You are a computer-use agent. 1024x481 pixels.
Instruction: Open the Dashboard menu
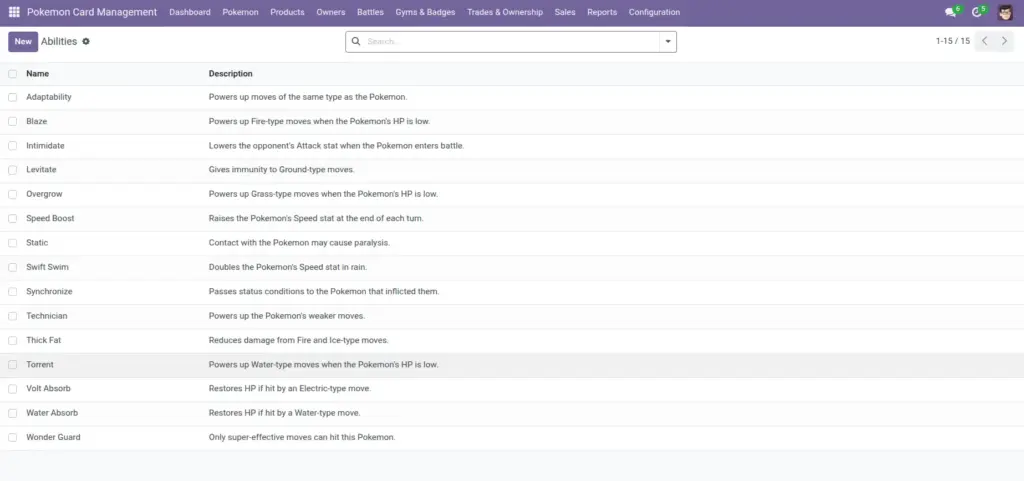[x=190, y=12]
